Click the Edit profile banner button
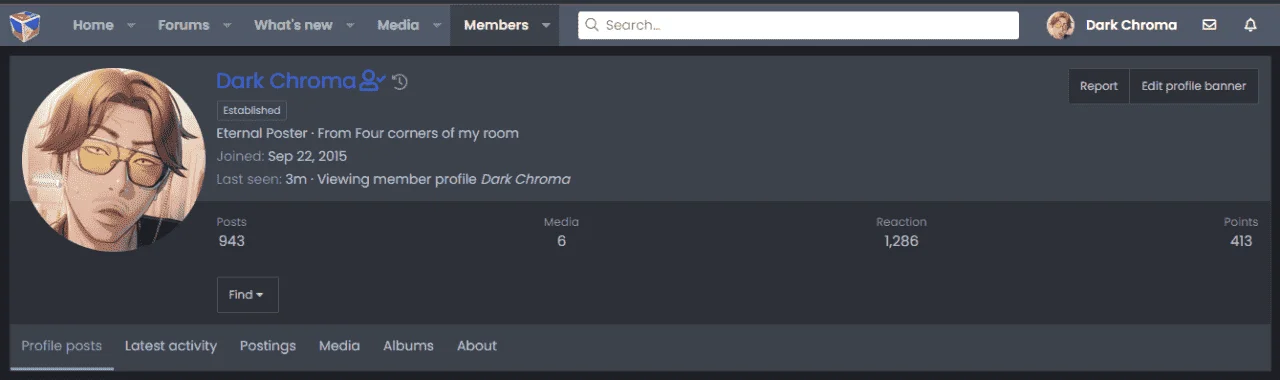The image size is (1280, 380). coord(1194,86)
